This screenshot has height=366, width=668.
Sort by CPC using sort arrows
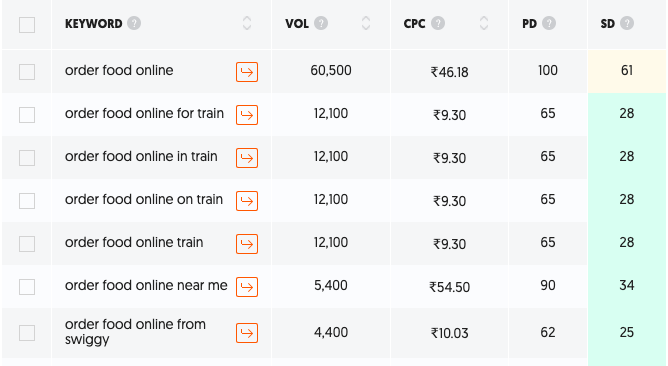(484, 23)
